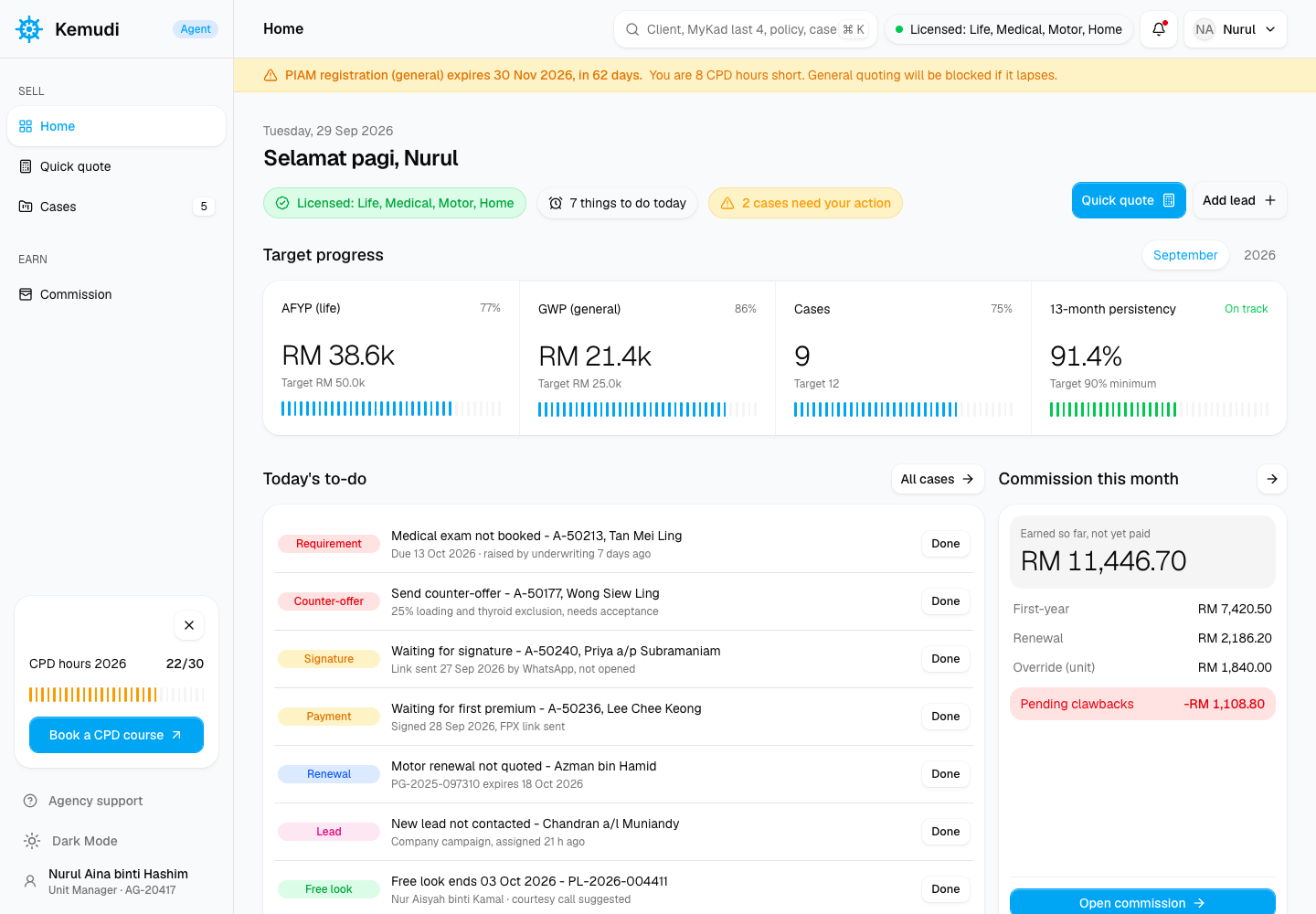The image size is (1316, 914).
Task: Click Book a CPD course button
Action: [x=116, y=735]
